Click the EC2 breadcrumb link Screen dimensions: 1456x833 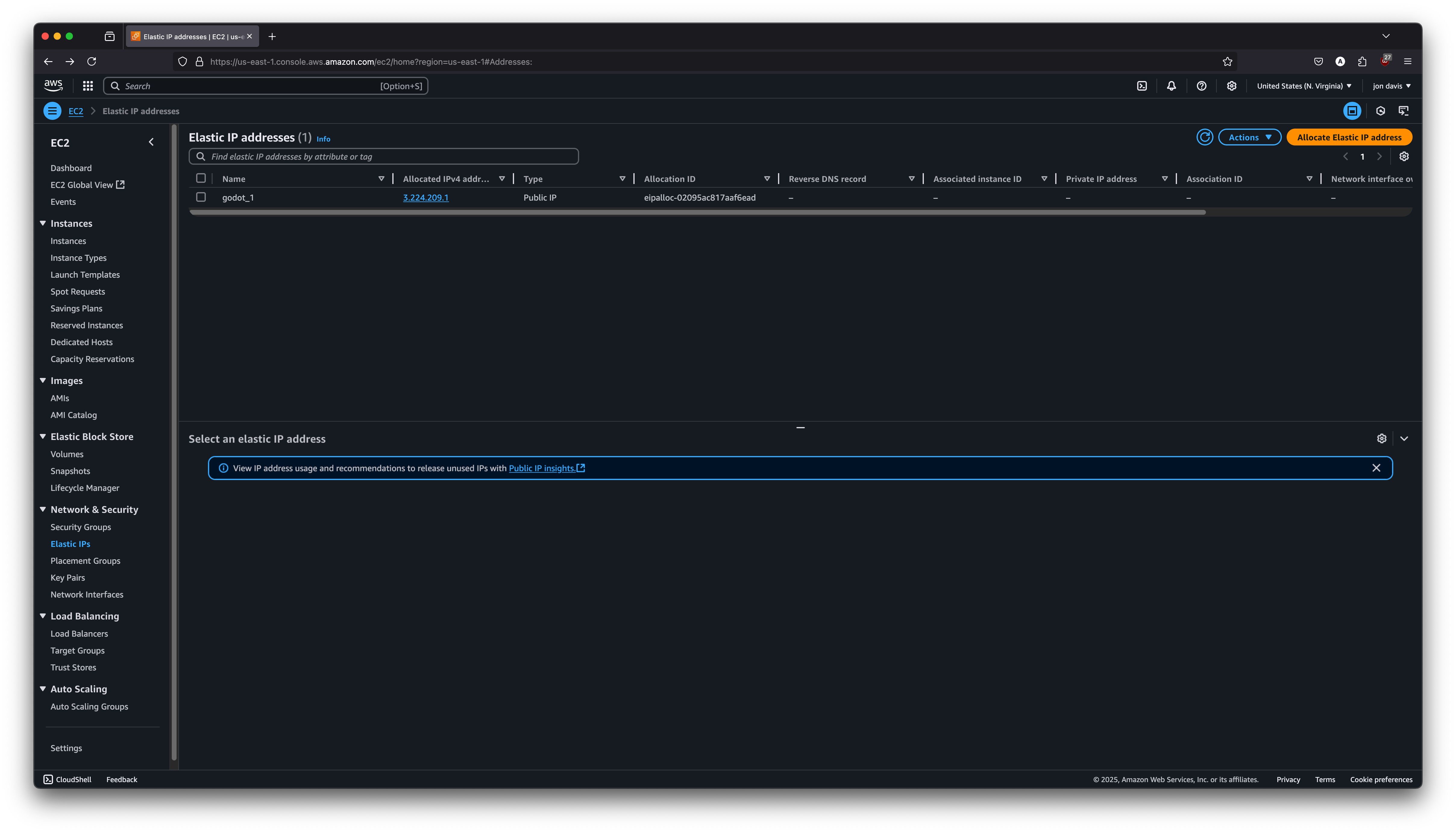76,111
